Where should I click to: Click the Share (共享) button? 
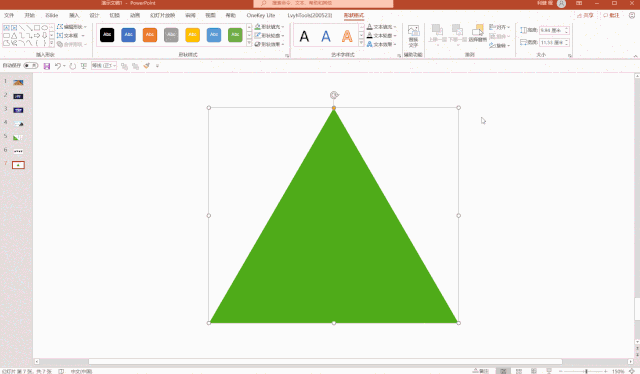585,15
